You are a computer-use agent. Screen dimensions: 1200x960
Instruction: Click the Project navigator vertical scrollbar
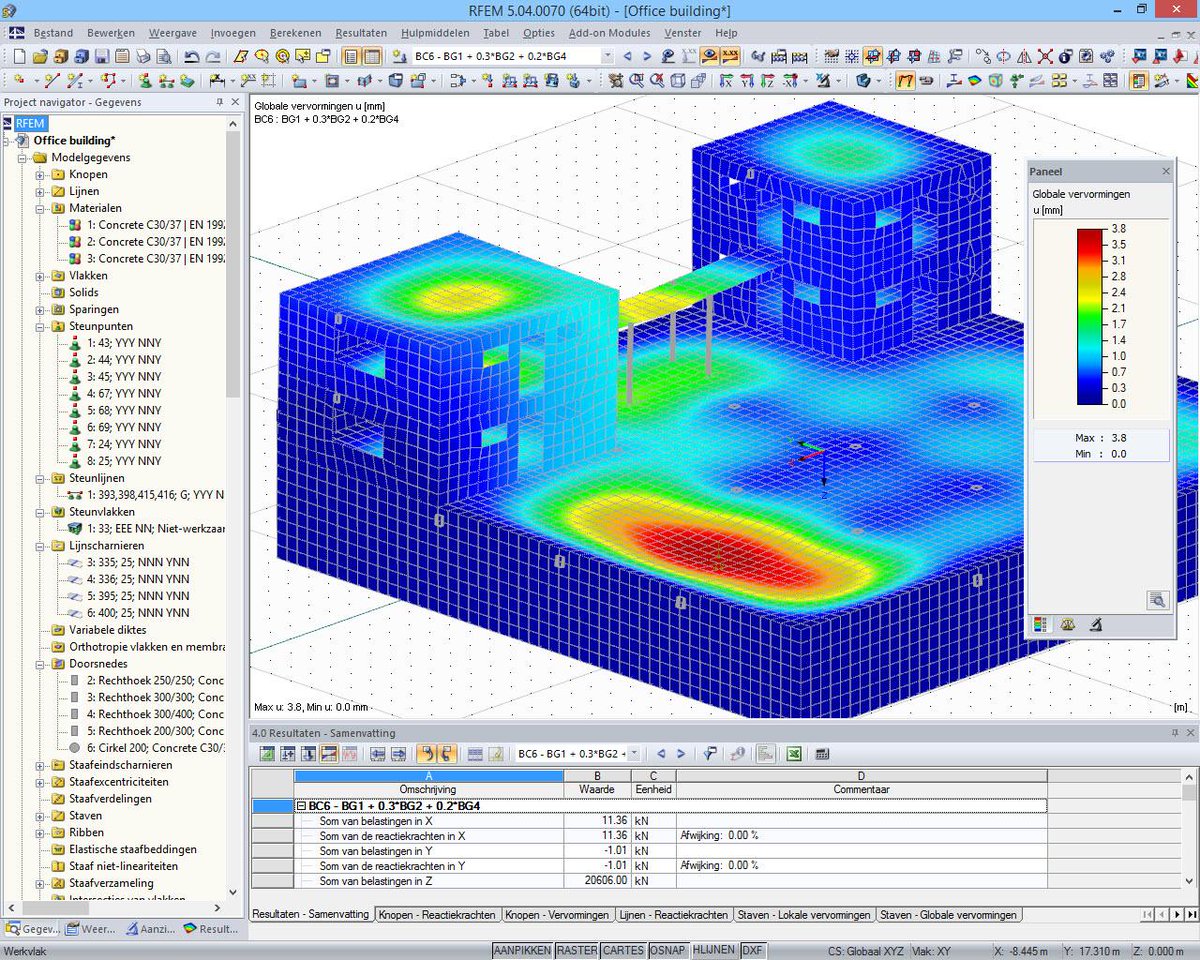234,264
